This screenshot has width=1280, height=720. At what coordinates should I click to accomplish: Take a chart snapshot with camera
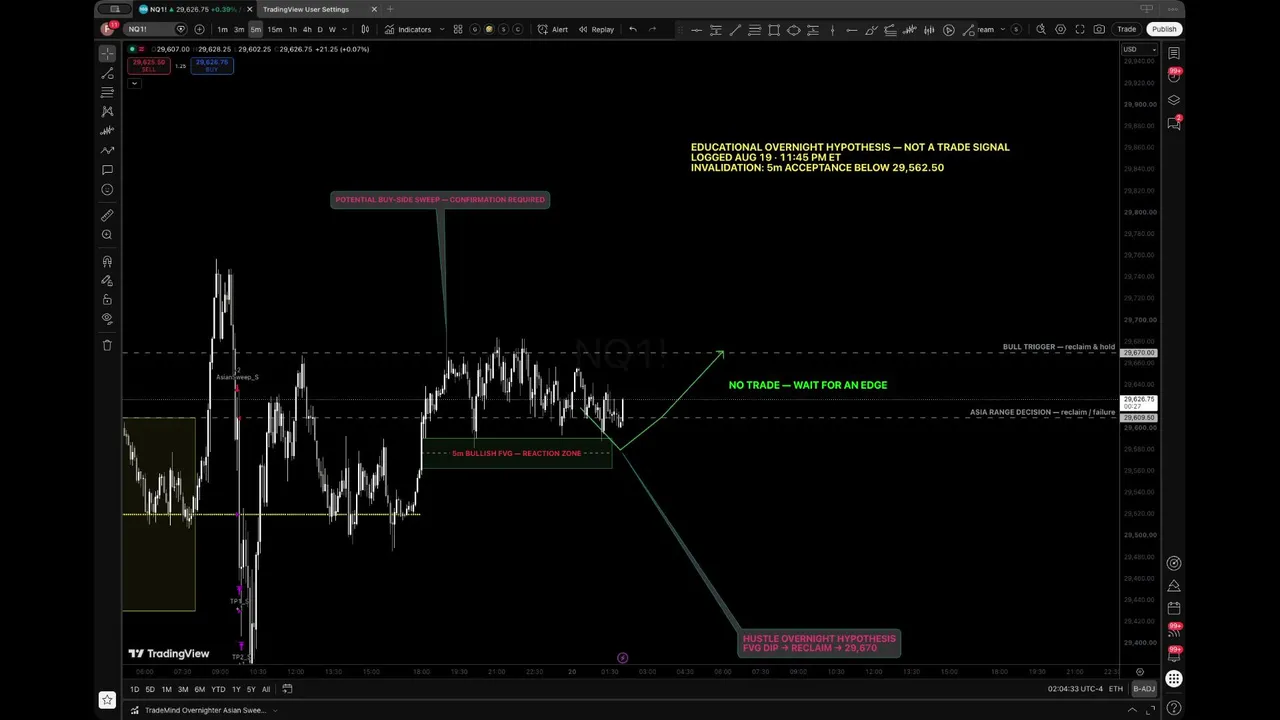click(x=1100, y=29)
